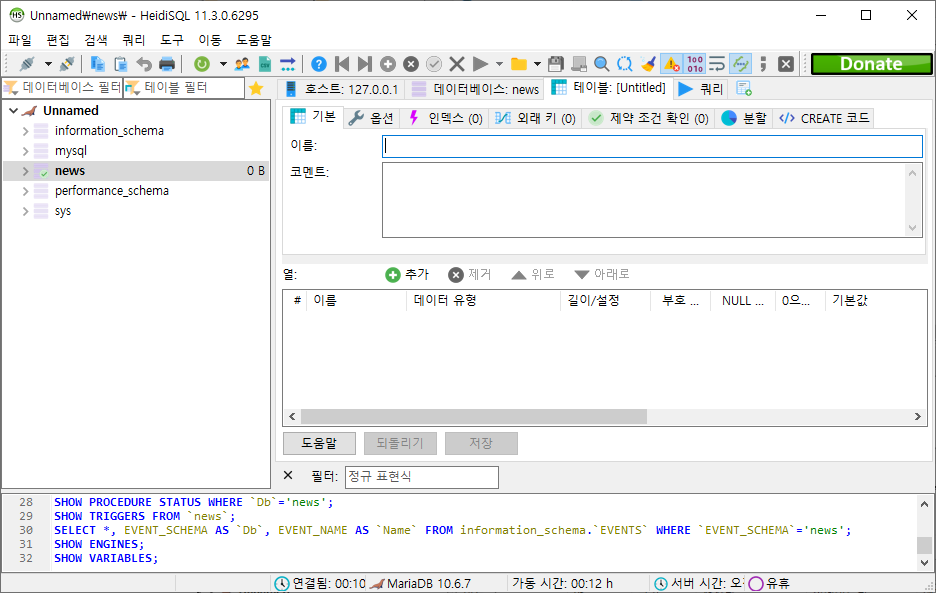Click the disconnect plug icon

(67, 64)
